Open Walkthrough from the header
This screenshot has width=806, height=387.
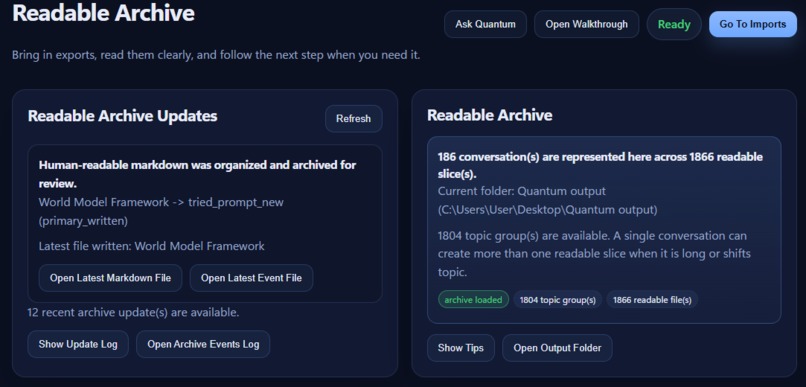[587, 24]
